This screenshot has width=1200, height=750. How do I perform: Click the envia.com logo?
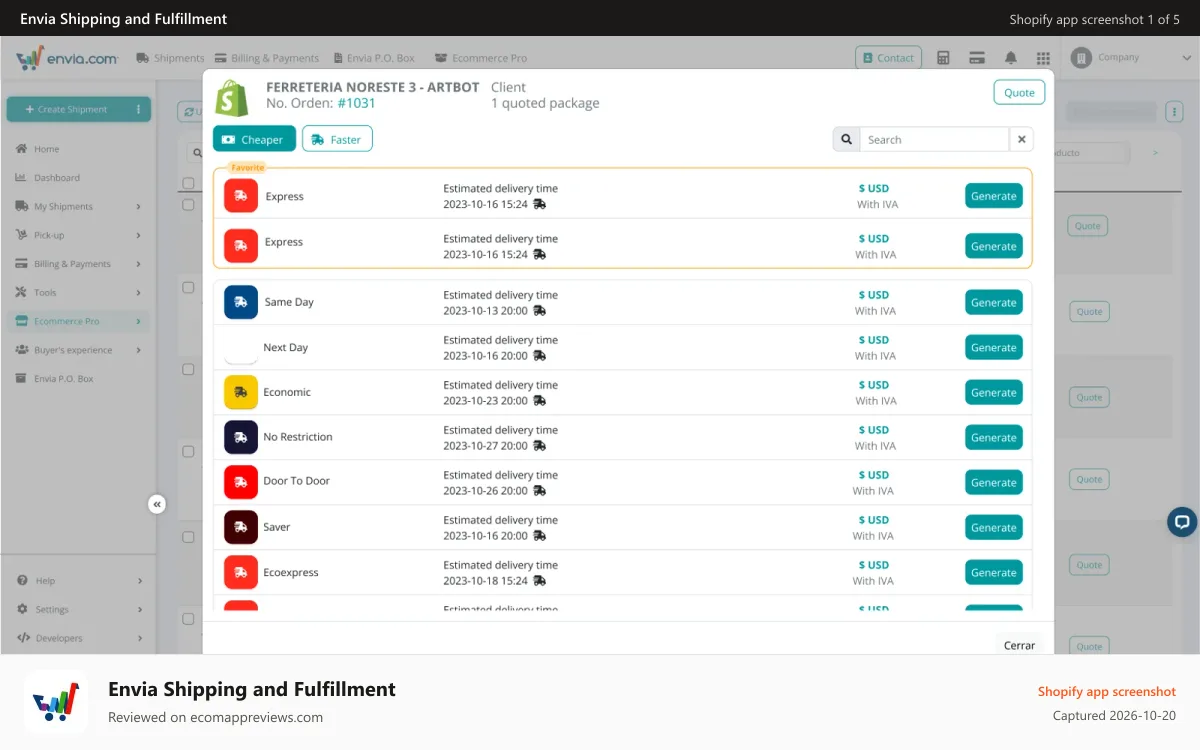(x=67, y=58)
